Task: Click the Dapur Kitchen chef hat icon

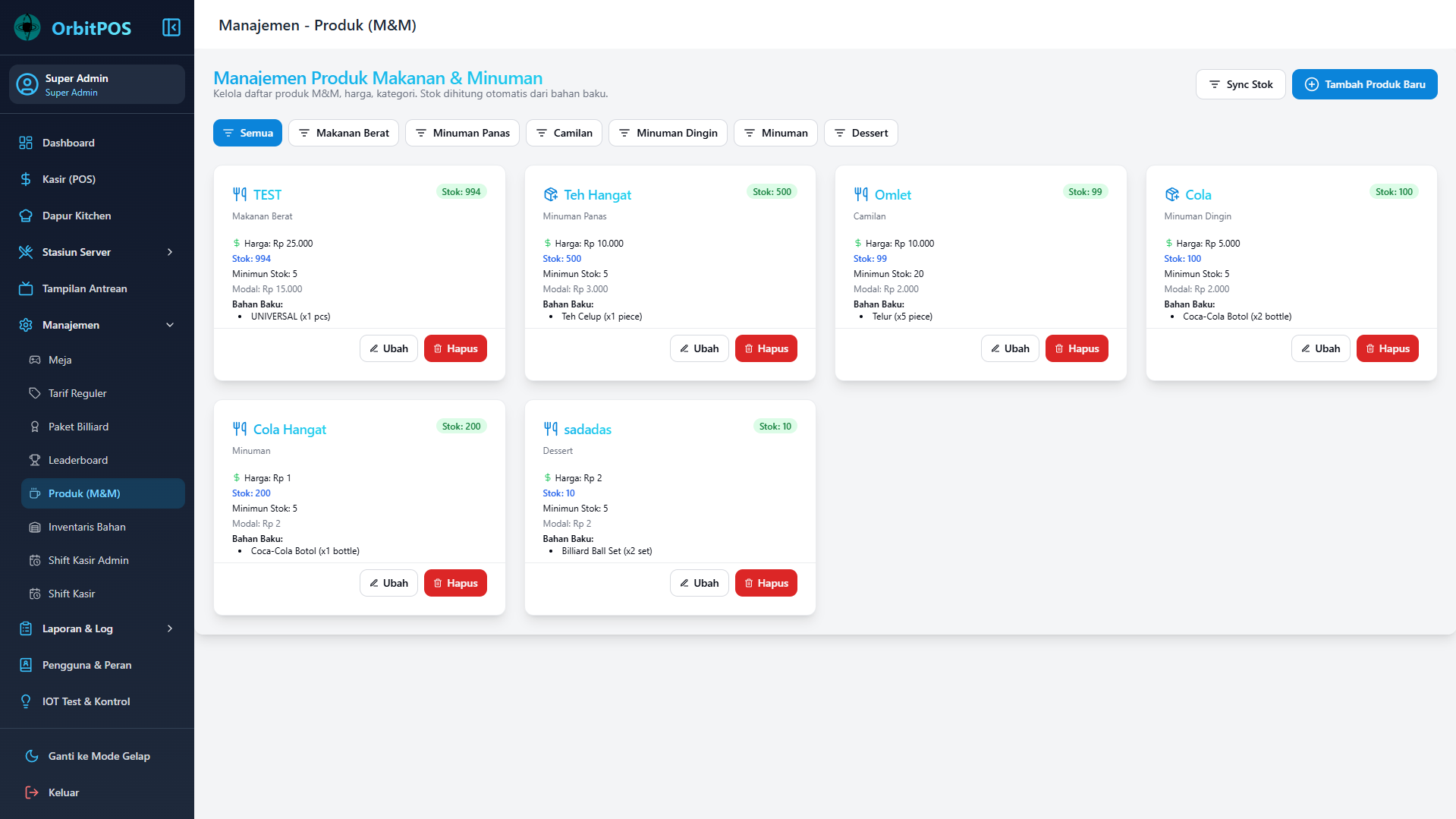Action: 24,216
